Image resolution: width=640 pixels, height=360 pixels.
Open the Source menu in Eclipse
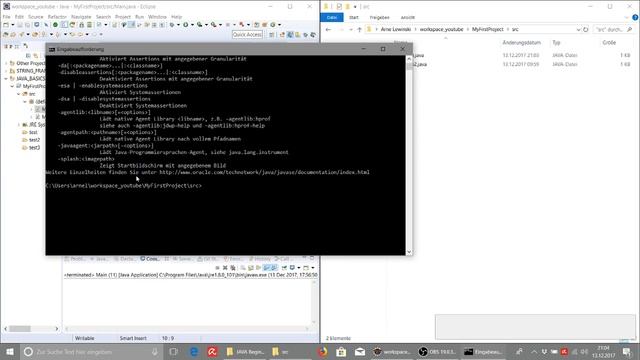[35, 17]
